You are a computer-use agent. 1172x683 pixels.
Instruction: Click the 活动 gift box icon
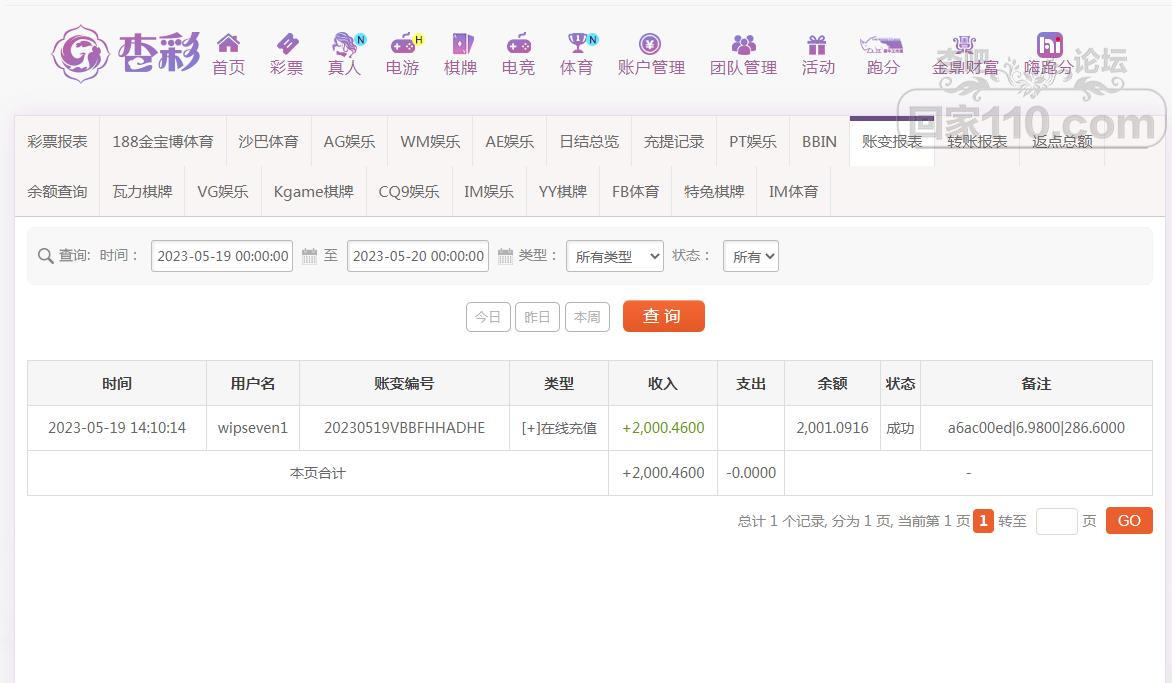point(817,44)
